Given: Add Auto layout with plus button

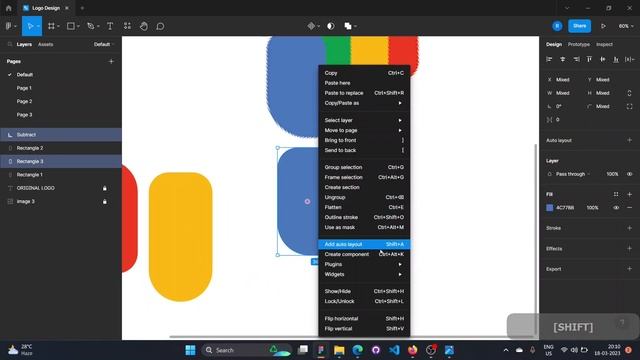Looking at the screenshot, I should click(x=629, y=140).
